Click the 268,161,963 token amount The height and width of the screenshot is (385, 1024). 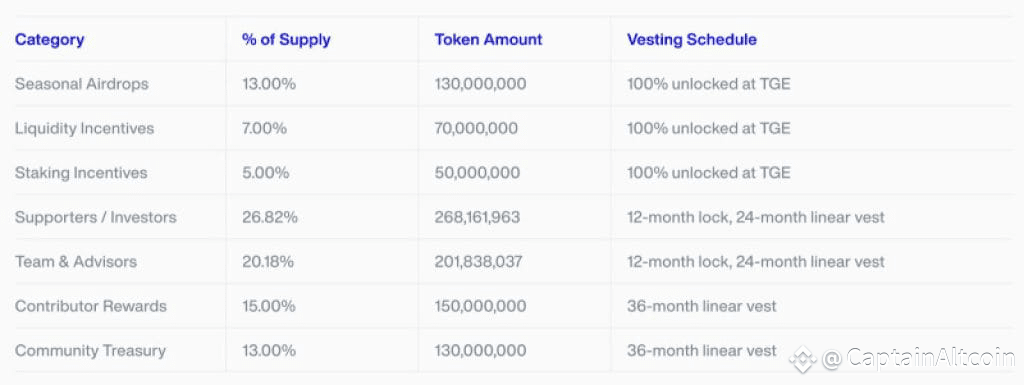[x=477, y=217]
